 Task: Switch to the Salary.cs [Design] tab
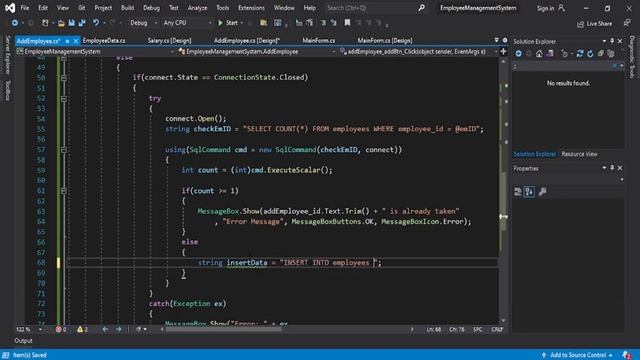pyautogui.click(x=169, y=40)
